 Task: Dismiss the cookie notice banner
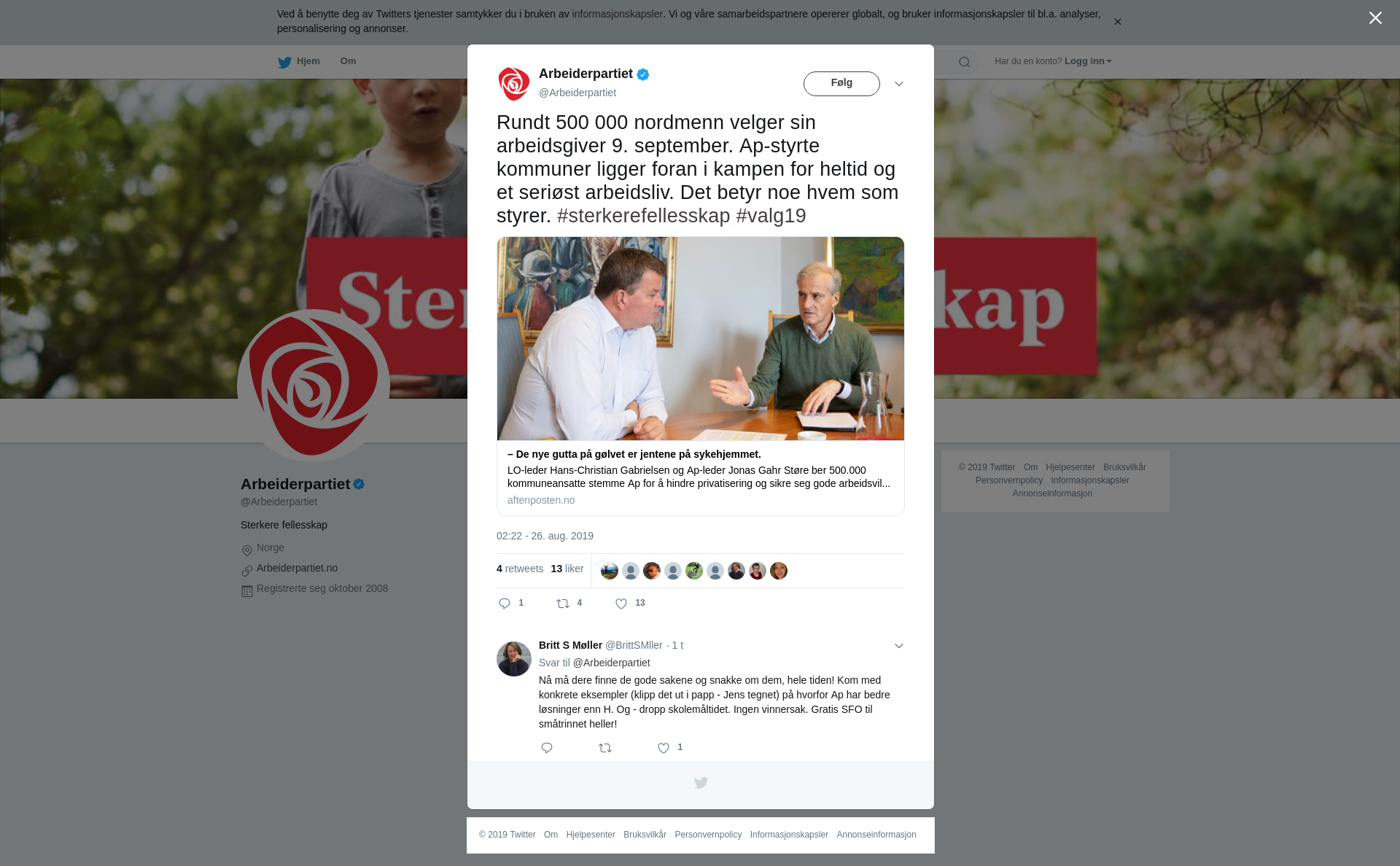(x=1117, y=22)
